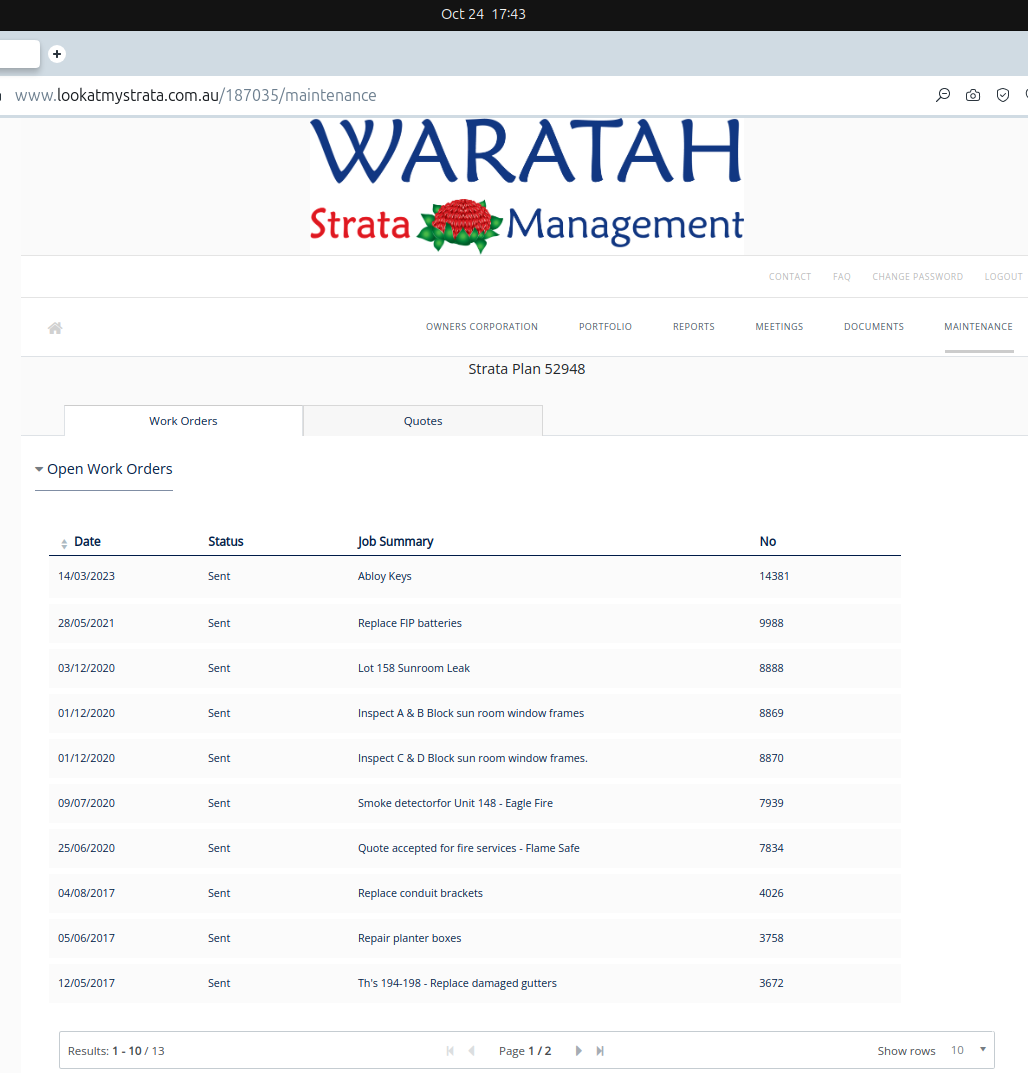This screenshot has height=1073, width=1028.
Task: Sort work orders by Date column arrows
Action: [x=64, y=543]
